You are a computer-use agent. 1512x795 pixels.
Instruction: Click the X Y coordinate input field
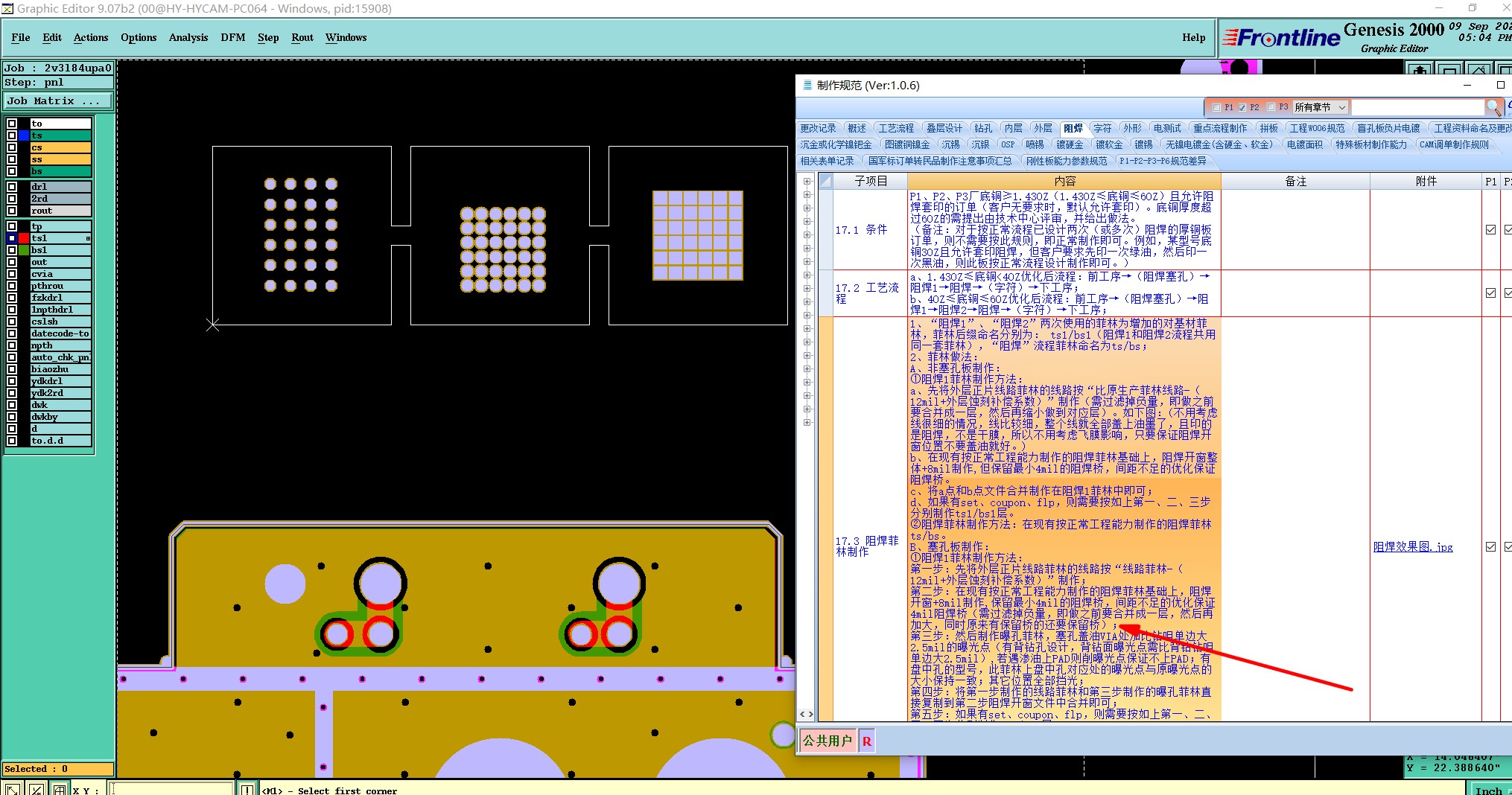point(172,789)
